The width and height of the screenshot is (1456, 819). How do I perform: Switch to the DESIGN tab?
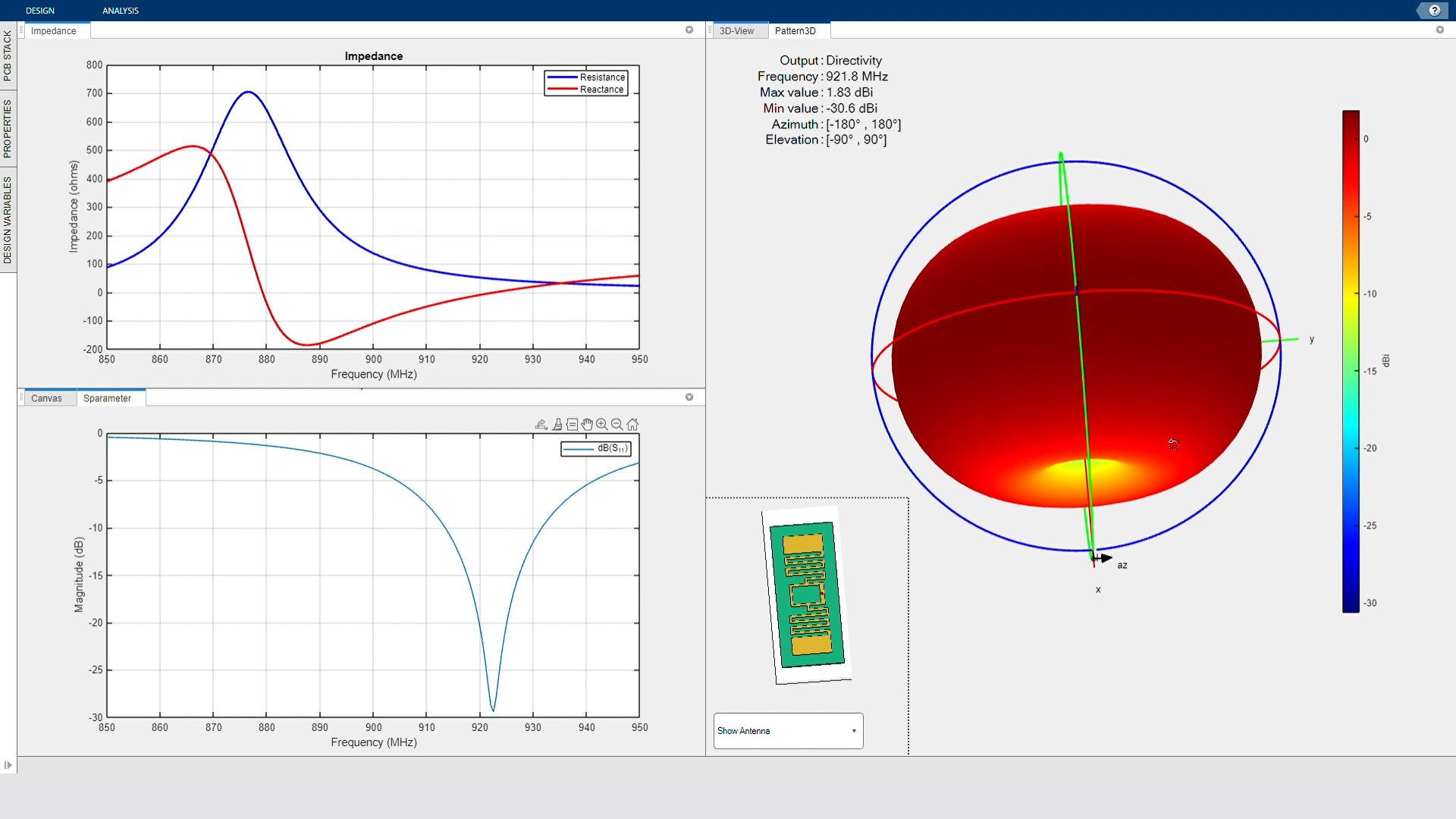coord(40,11)
